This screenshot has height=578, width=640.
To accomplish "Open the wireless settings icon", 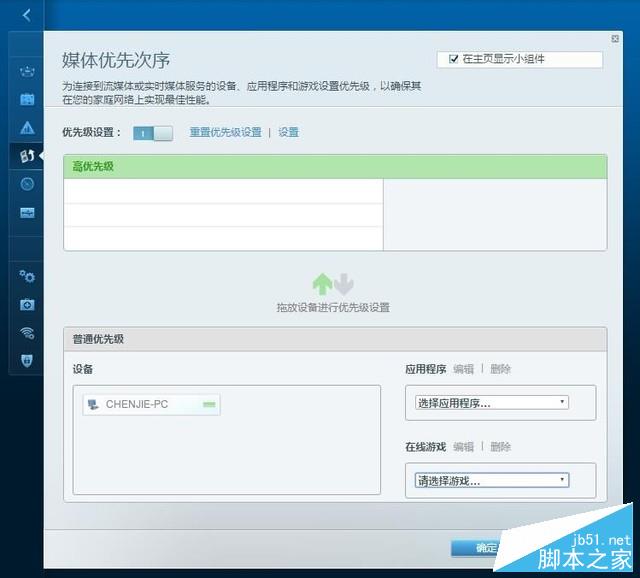I will [27, 333].
